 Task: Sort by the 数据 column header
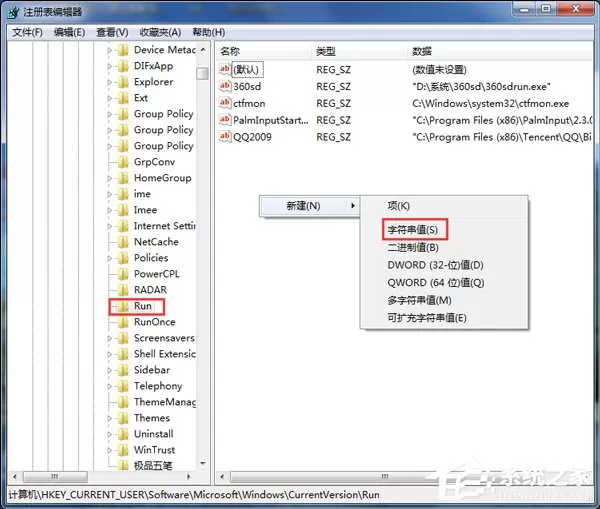click(500, 51)
